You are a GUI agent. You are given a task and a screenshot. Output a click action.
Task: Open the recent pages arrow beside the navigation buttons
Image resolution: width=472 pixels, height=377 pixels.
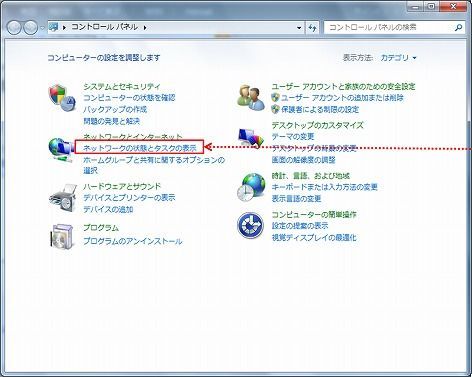tap(42, 28)
